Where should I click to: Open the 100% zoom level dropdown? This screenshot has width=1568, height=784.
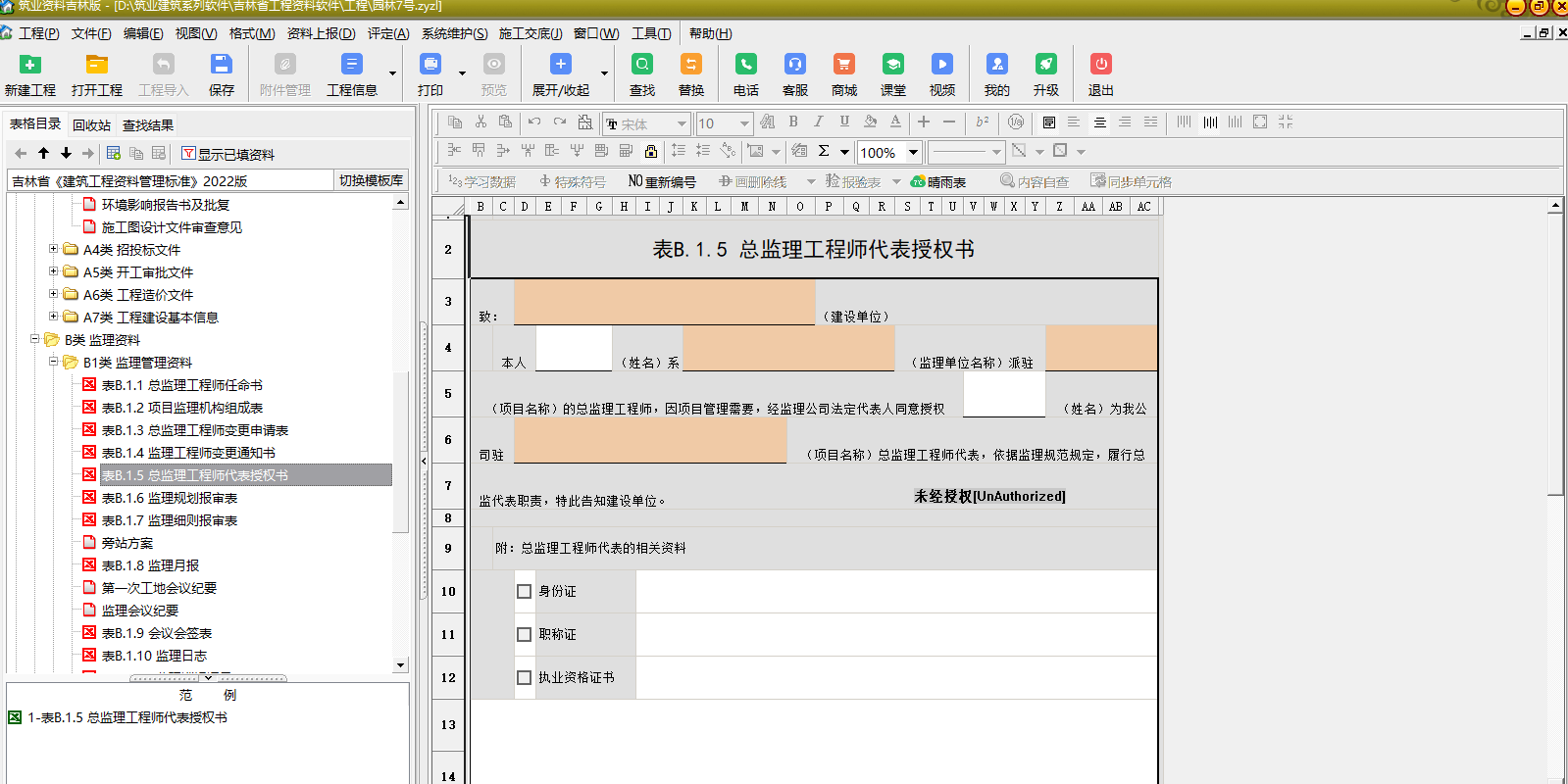913,152
